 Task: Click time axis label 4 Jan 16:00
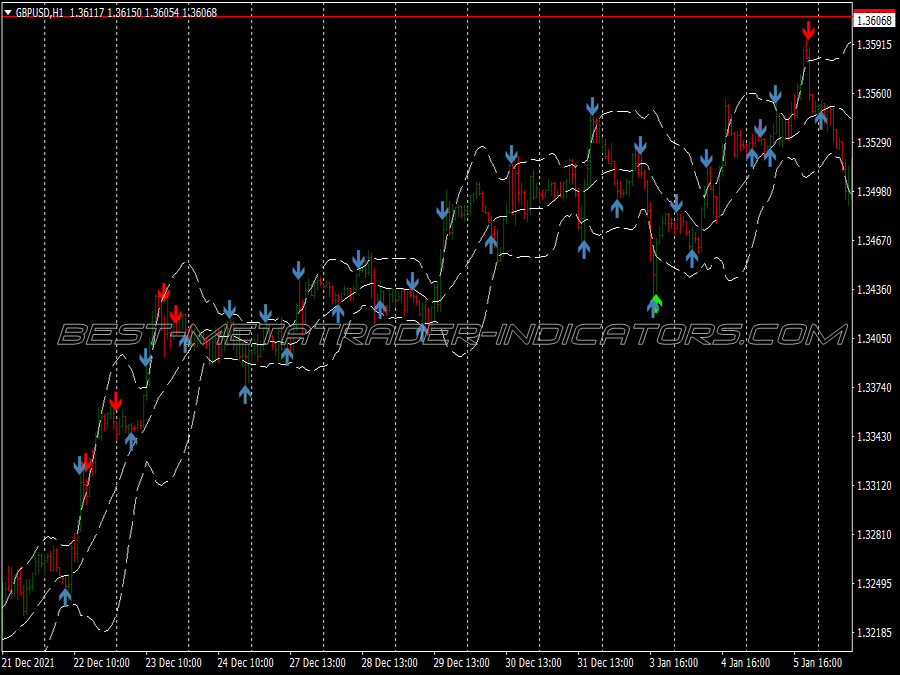click(x=746, y=663)
